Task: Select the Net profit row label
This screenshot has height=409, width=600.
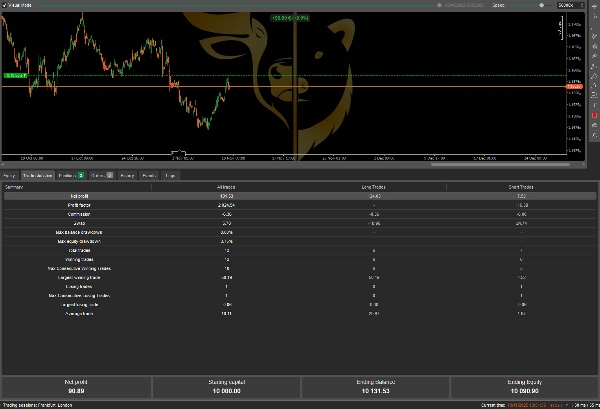Action: pos(79,196)
